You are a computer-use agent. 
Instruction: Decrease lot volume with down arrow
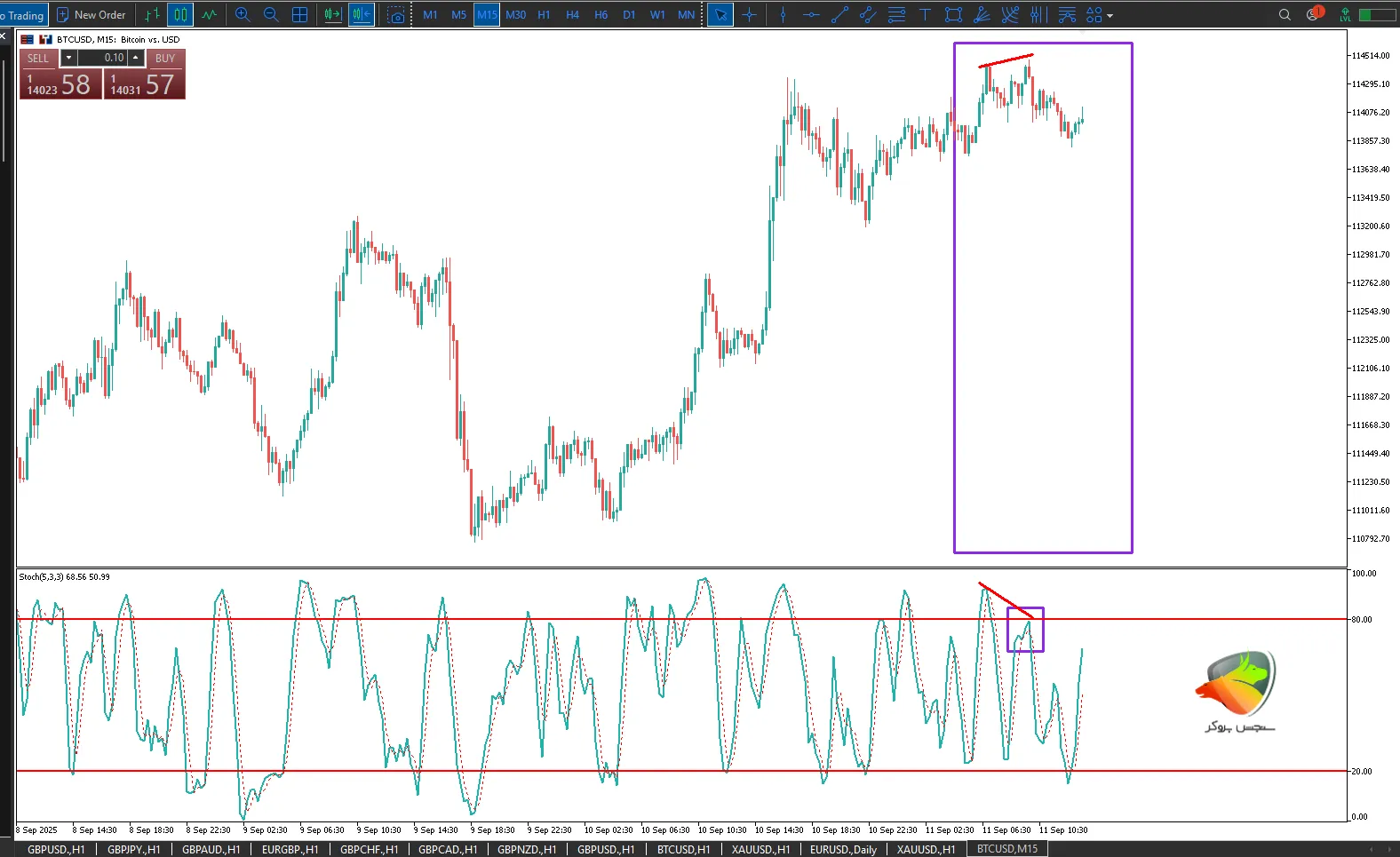click(x=68, y=58)
